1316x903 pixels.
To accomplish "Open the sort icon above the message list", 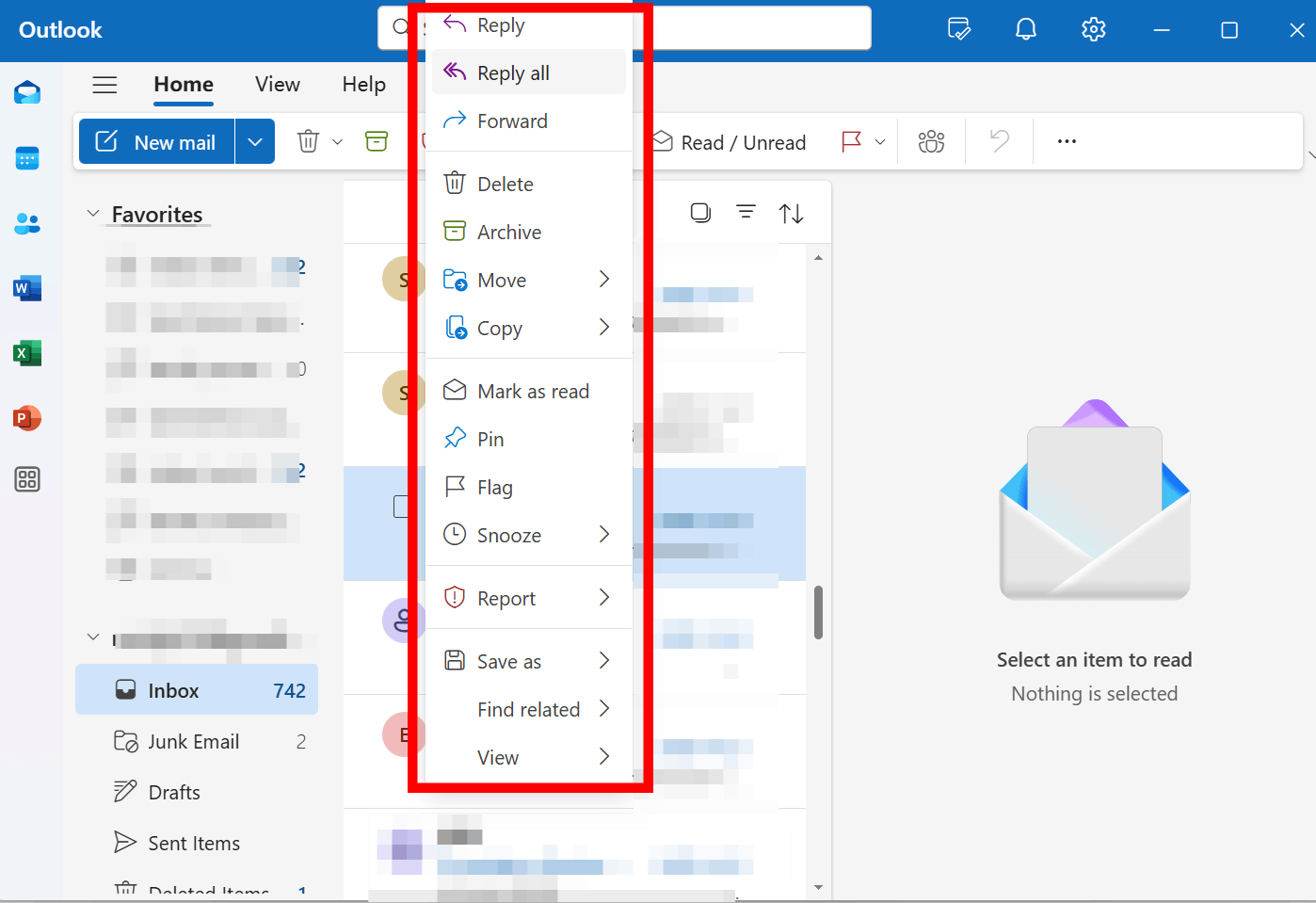I will 791,213.
